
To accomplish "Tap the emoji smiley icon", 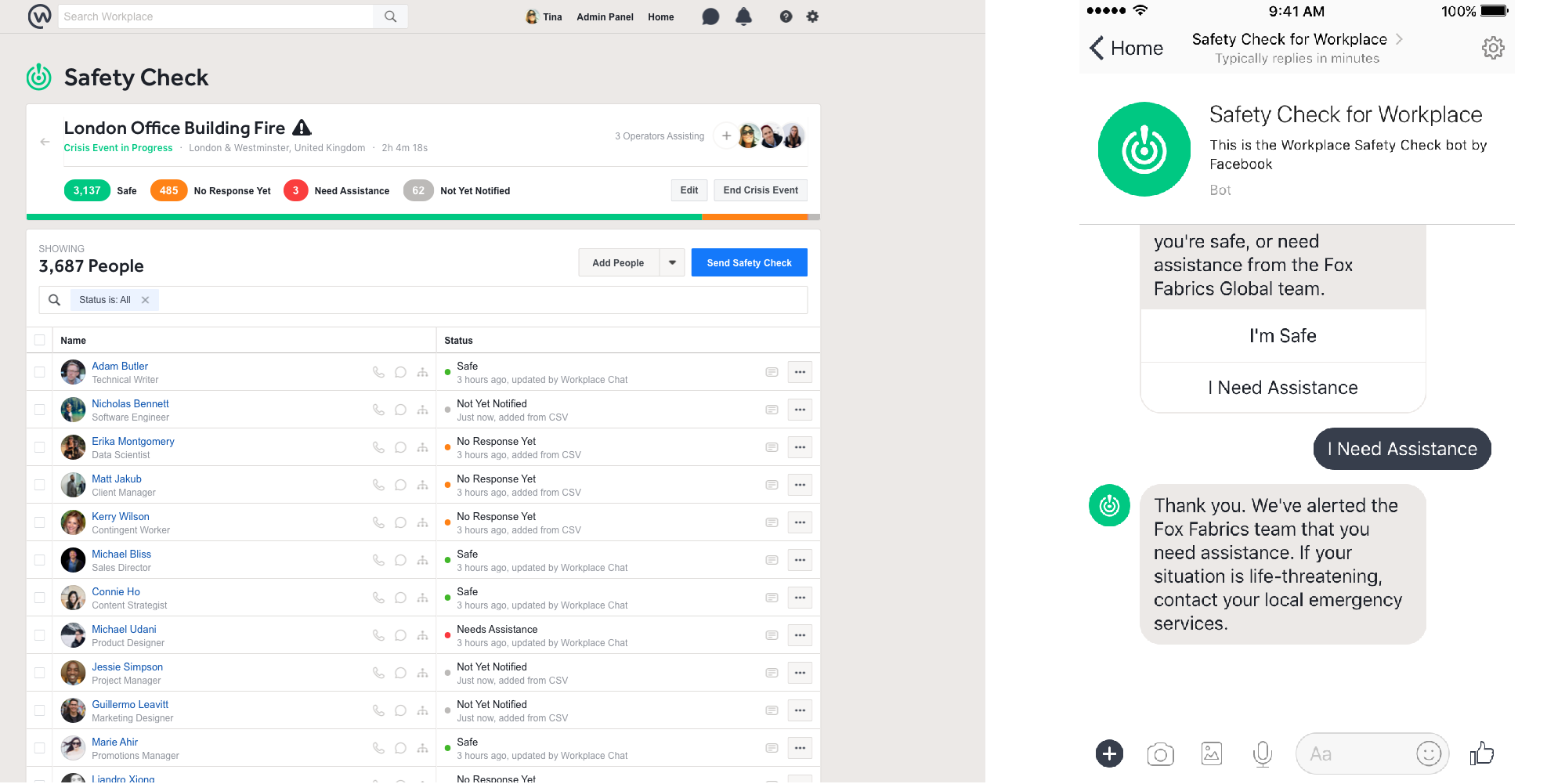I will [1429, 753].
